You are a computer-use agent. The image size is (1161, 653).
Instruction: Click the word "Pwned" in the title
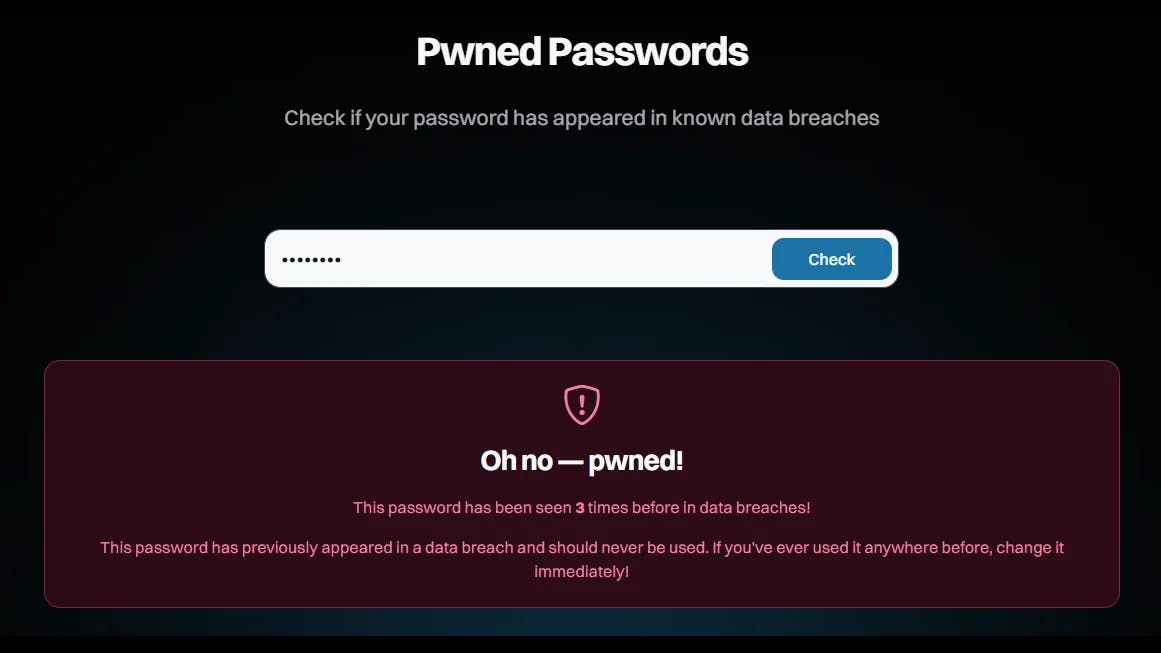[468, 51]
